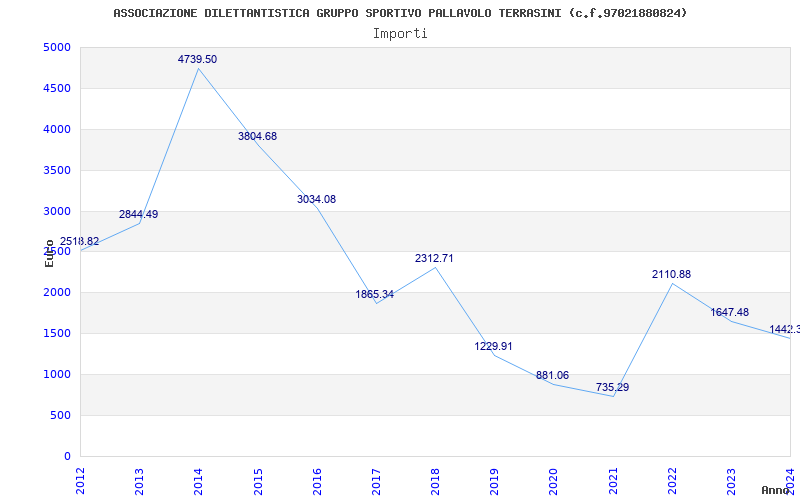Viewport: 800px width, 500px height.
Task: Click the x-axis year 2013
Action: (139, 481)
